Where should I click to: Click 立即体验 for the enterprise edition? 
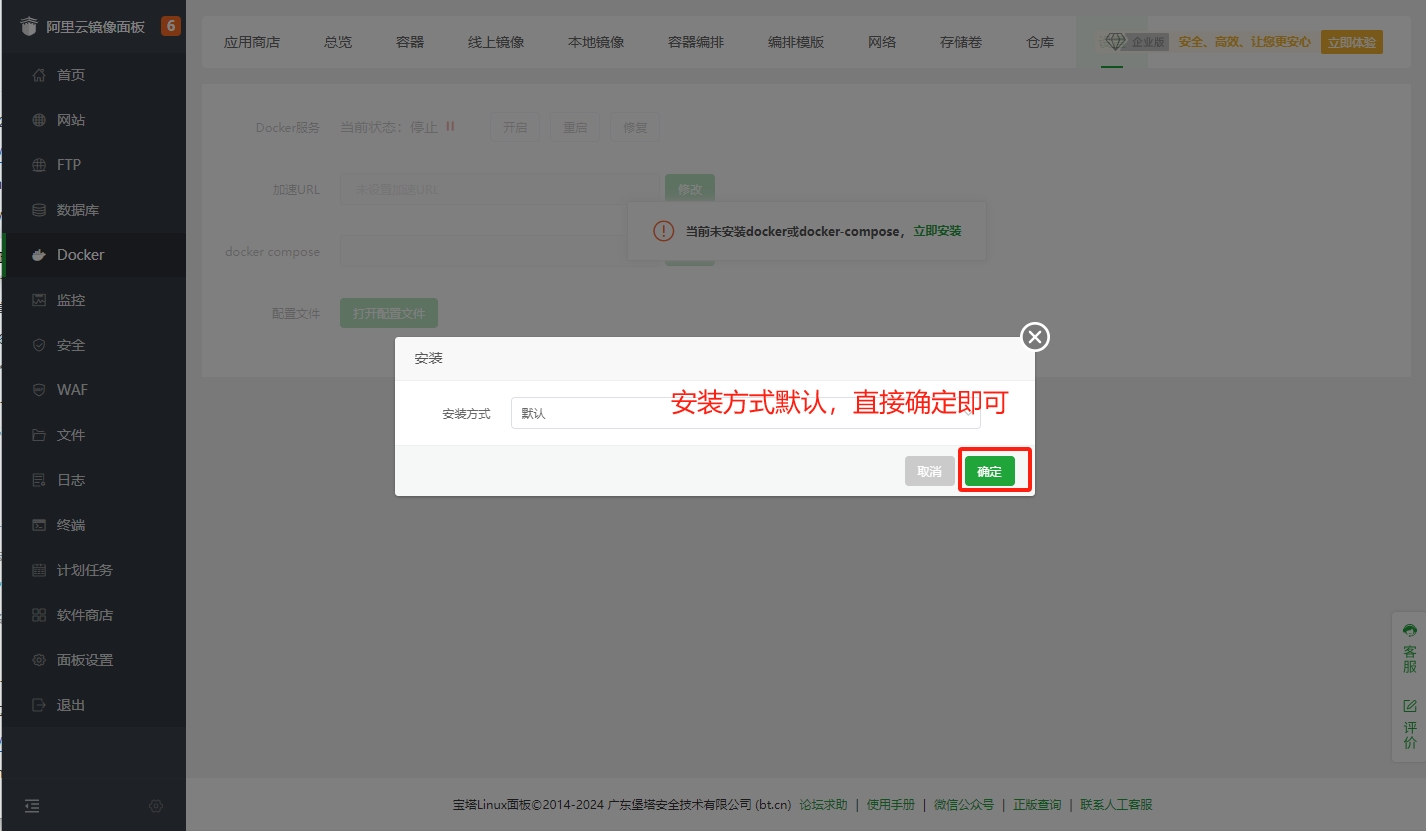(x=1351, y=42)
